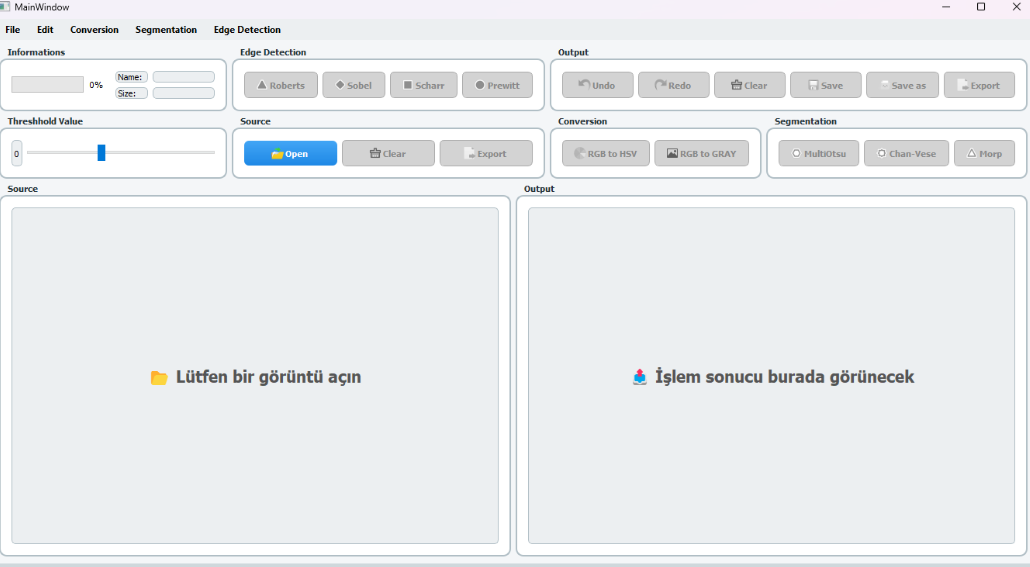Viewport: 1030px width, 567px height.
Task: Apply MultiOtsu segmentation
Action: [x=818, y=154]
